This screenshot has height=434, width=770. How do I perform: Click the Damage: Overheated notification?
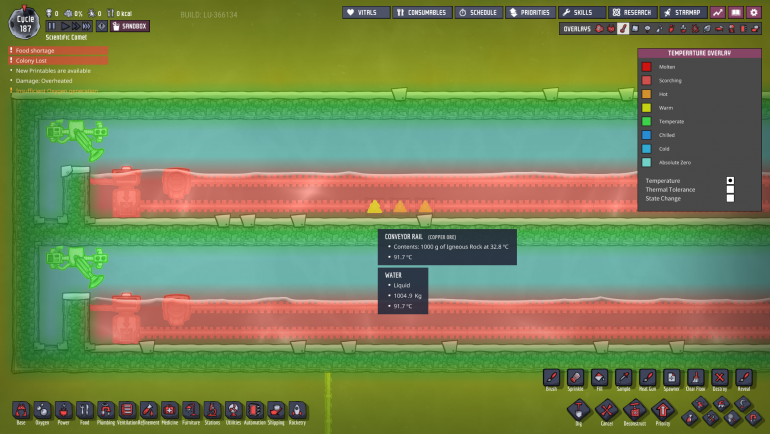coord(44,81)
